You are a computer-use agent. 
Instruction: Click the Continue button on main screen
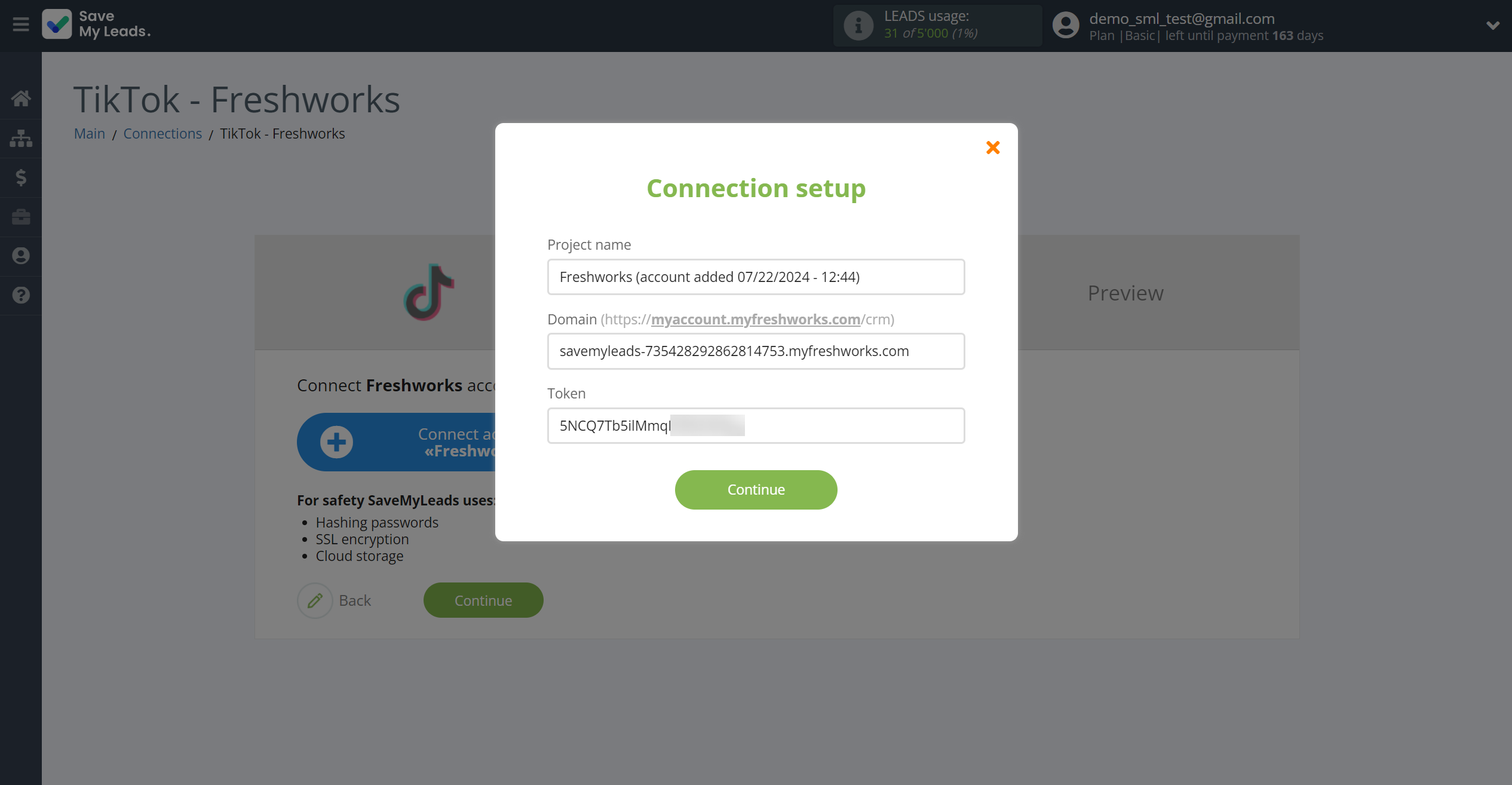pyautogui.click(x=483, y=600)
